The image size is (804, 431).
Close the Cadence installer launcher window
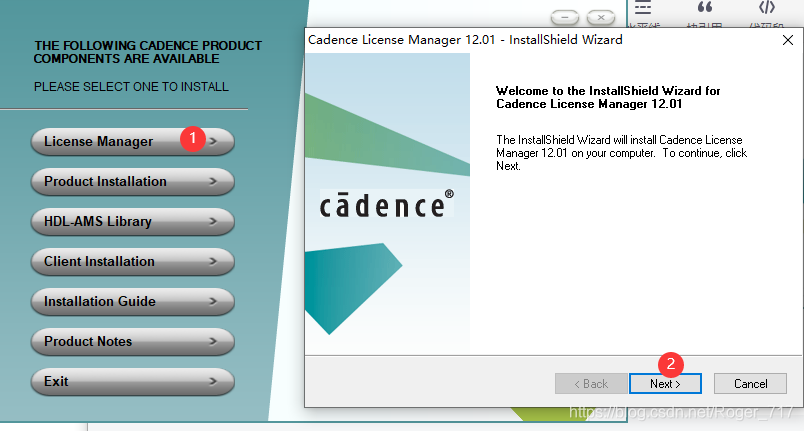tap(600, 17)
